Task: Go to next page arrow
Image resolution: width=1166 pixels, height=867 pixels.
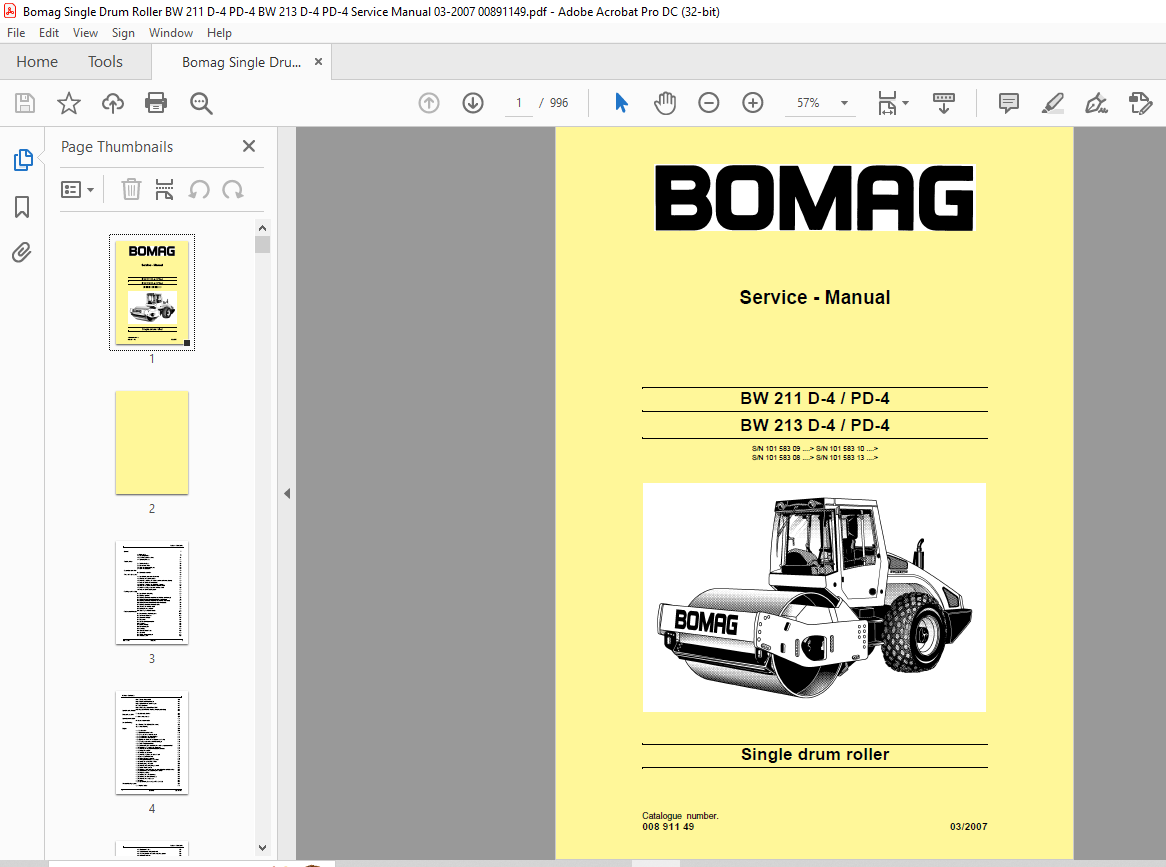Action: tap(473, 103)
